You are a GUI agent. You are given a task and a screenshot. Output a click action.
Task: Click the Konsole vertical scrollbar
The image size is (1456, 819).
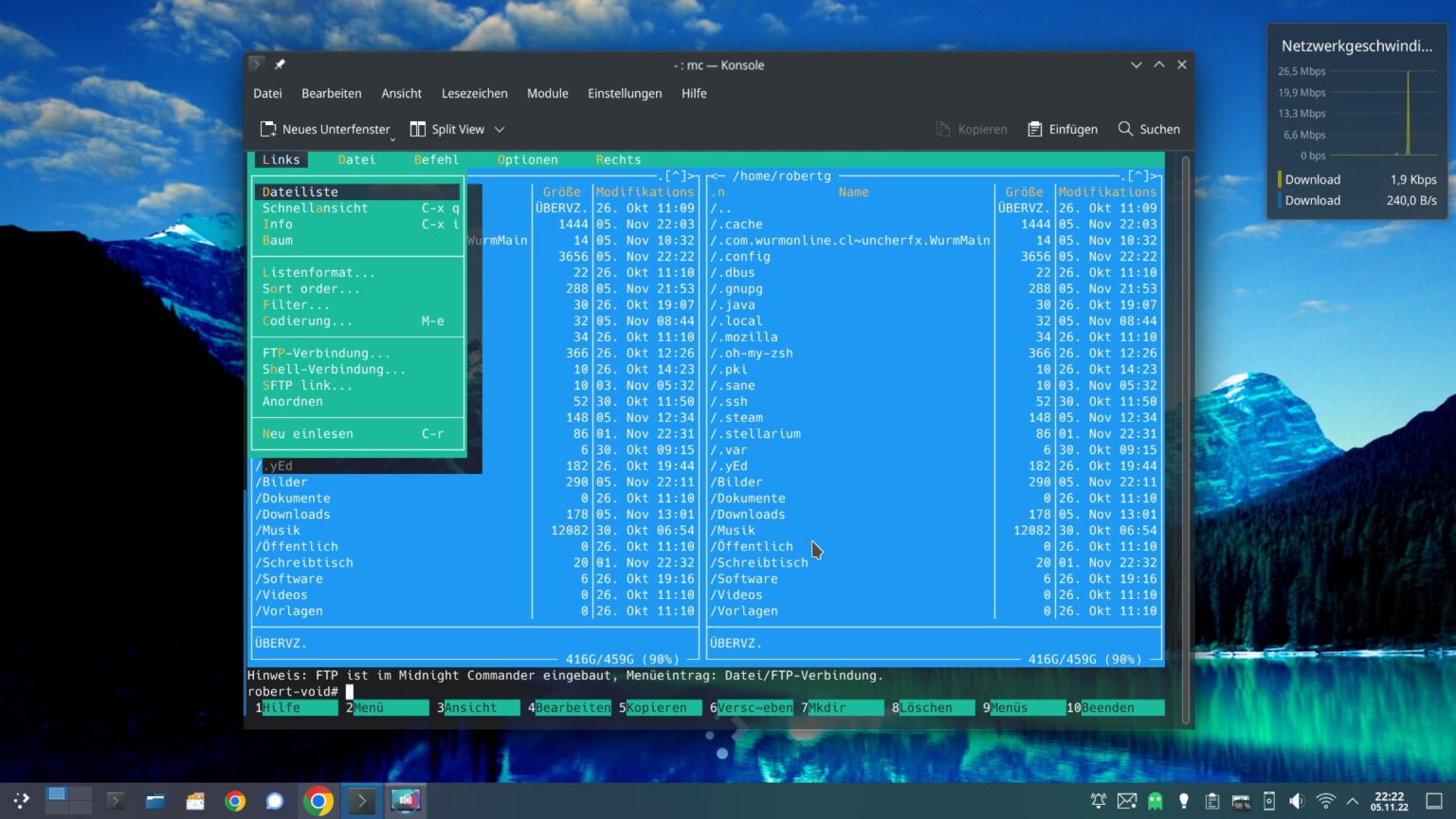[1185, 439]
